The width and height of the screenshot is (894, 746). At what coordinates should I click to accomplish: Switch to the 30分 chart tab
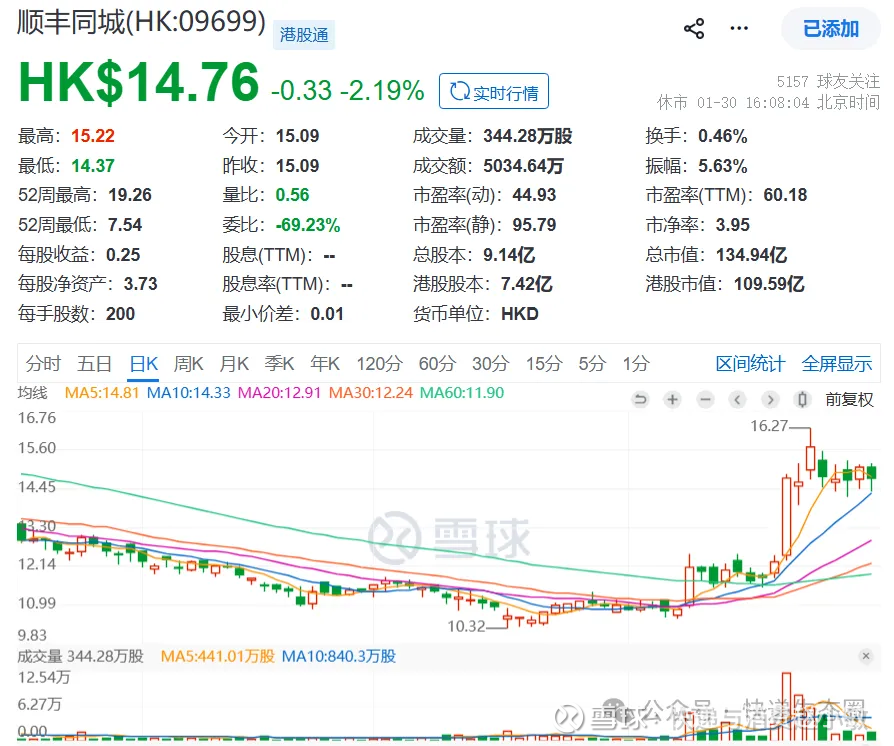coord(490,363)
